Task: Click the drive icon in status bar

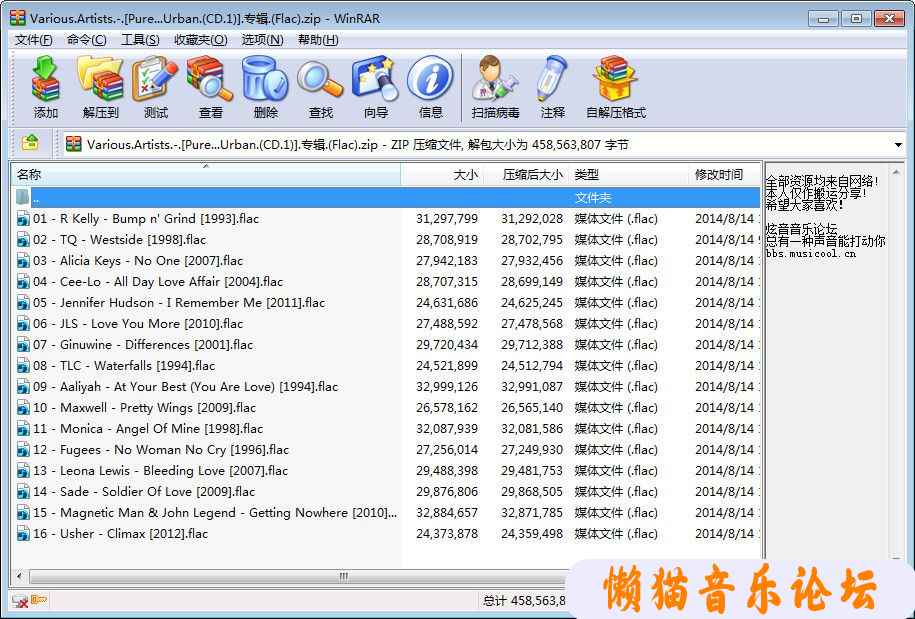Action: [20, 601]
